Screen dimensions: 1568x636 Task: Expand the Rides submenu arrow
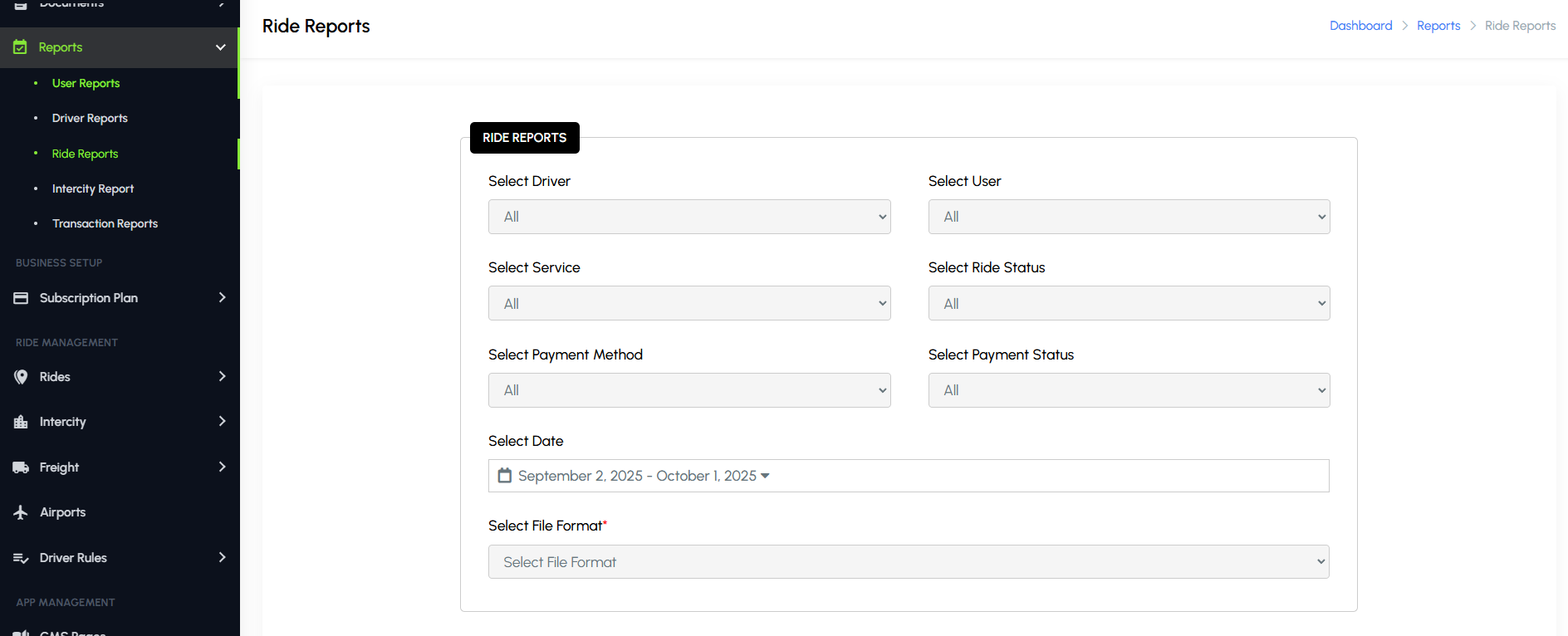[x=222, y=377]
